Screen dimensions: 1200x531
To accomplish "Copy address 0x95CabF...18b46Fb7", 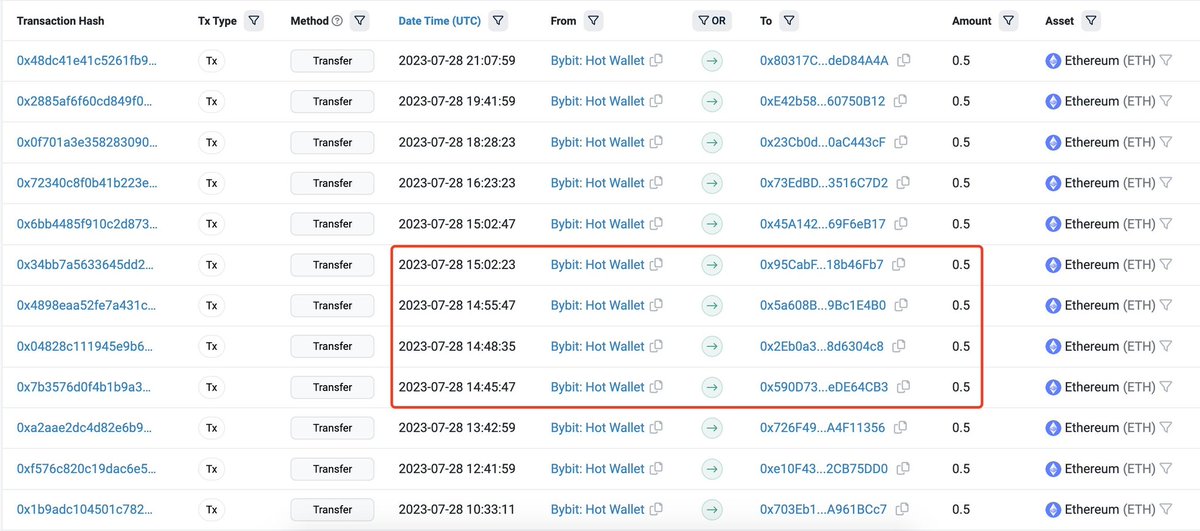I will click(x=899, y=264).
